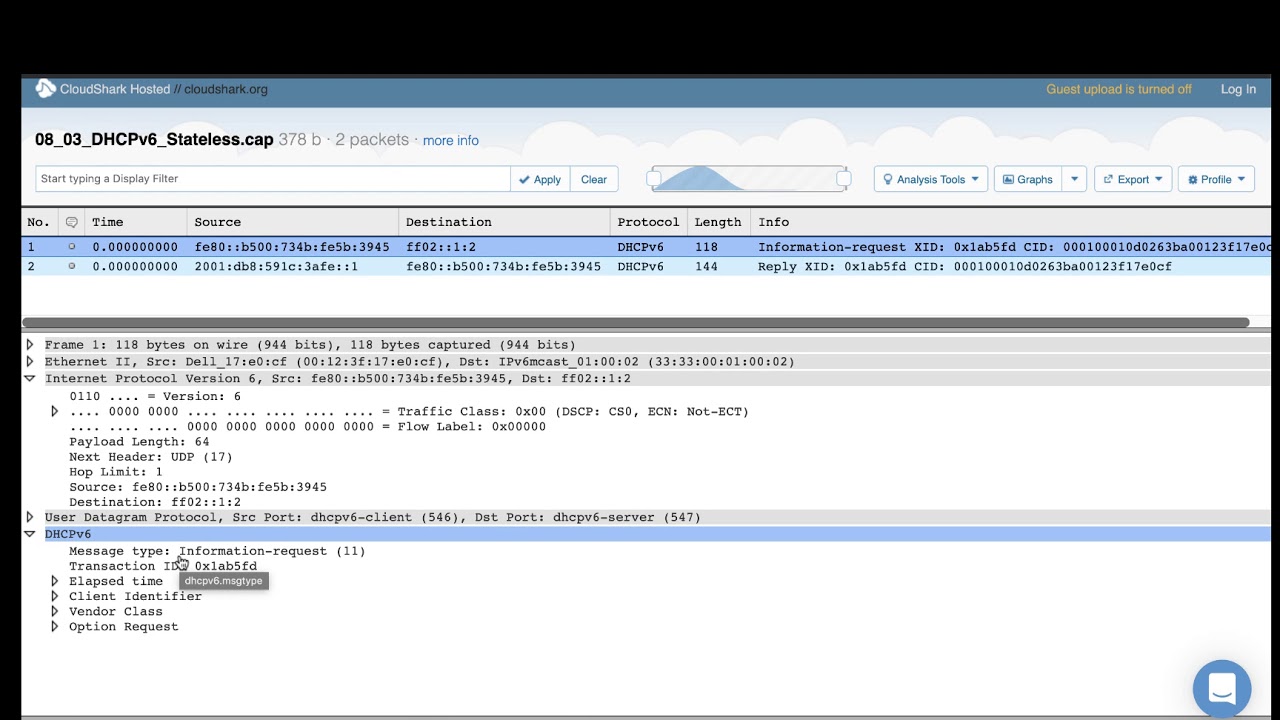This screenshot has height=720, width=1280.
Task: Collapse the DHCPv6 section
Action: pyautogui.click(x=30, y=535)
